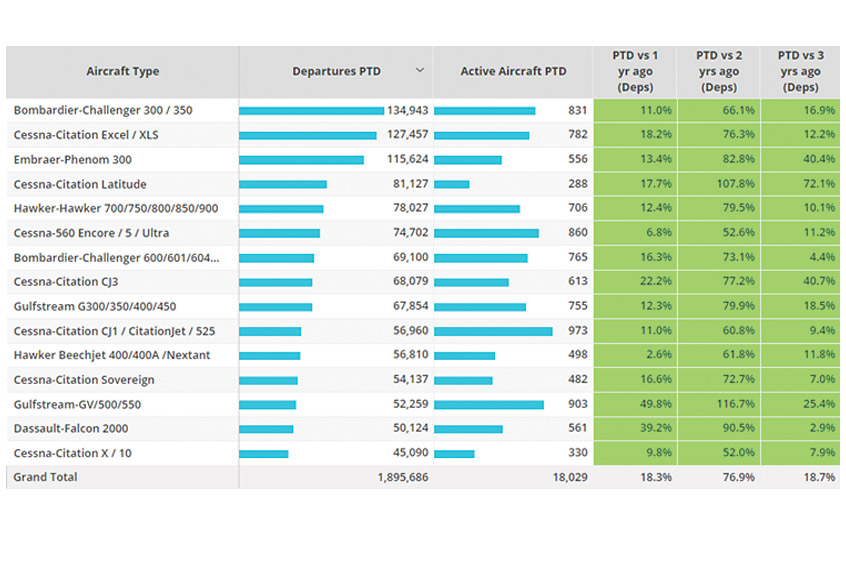Click the 116.7% green cell

pyautogui.click(x=718, y=404)
